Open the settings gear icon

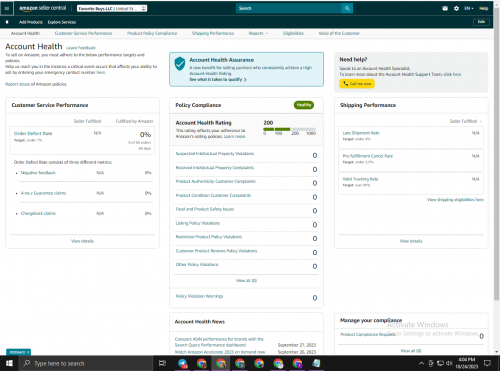(x=456, y=8)
